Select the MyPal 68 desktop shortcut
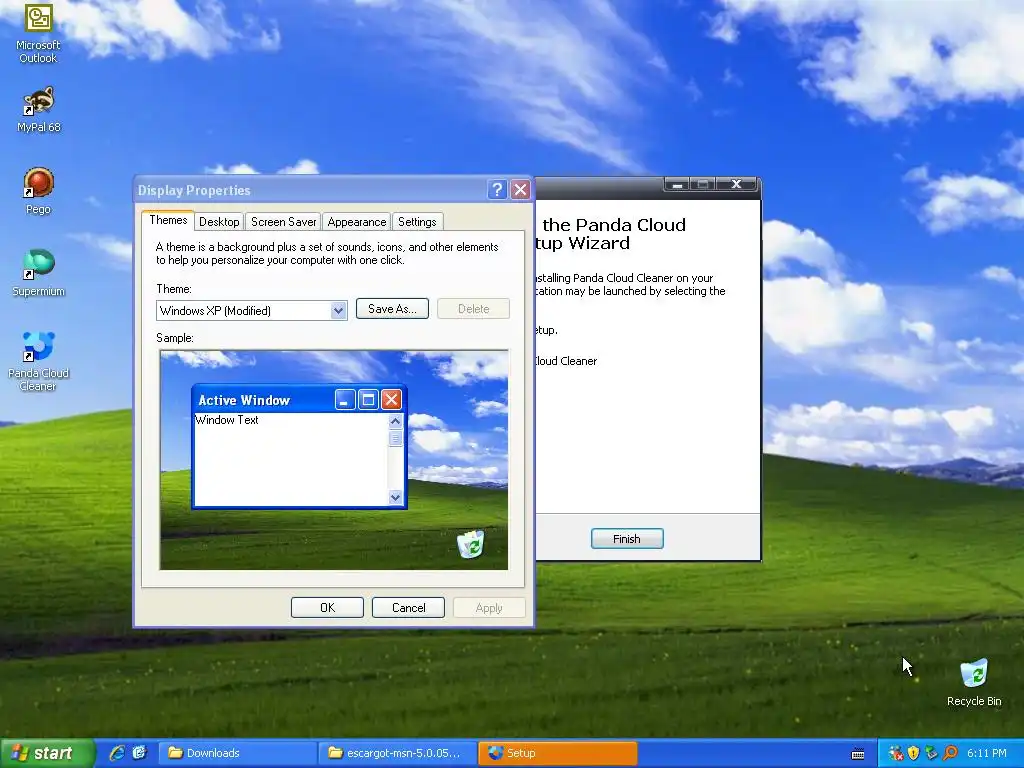Image resolution: width=1024 pixels, height=768 pixels. pyautogui.click(x=38, y=110)
